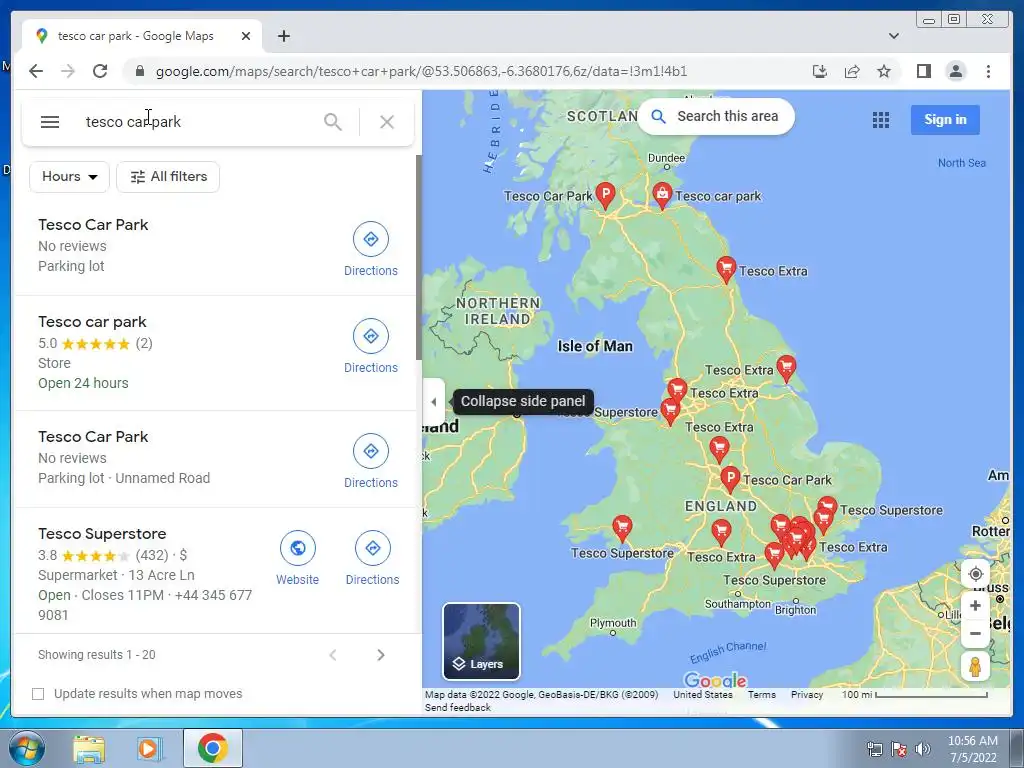The width and height of the screenshot is (1024, 768).
Task: Collapse the side panel arrow
Action: pos(434,402)
